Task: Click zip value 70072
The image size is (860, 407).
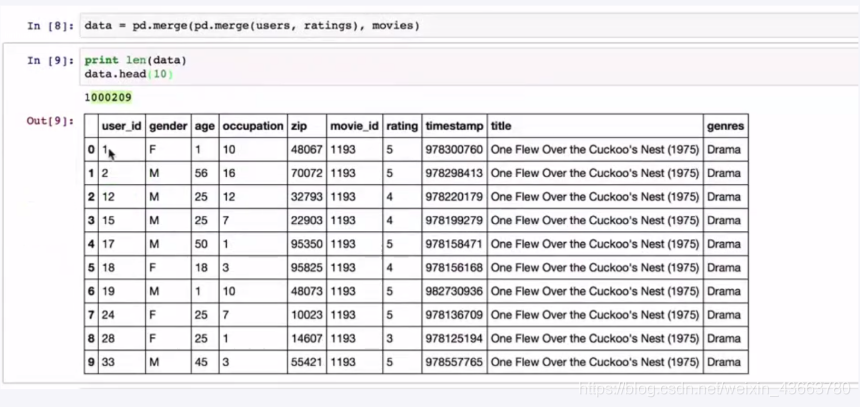Action: click(307, 173)
